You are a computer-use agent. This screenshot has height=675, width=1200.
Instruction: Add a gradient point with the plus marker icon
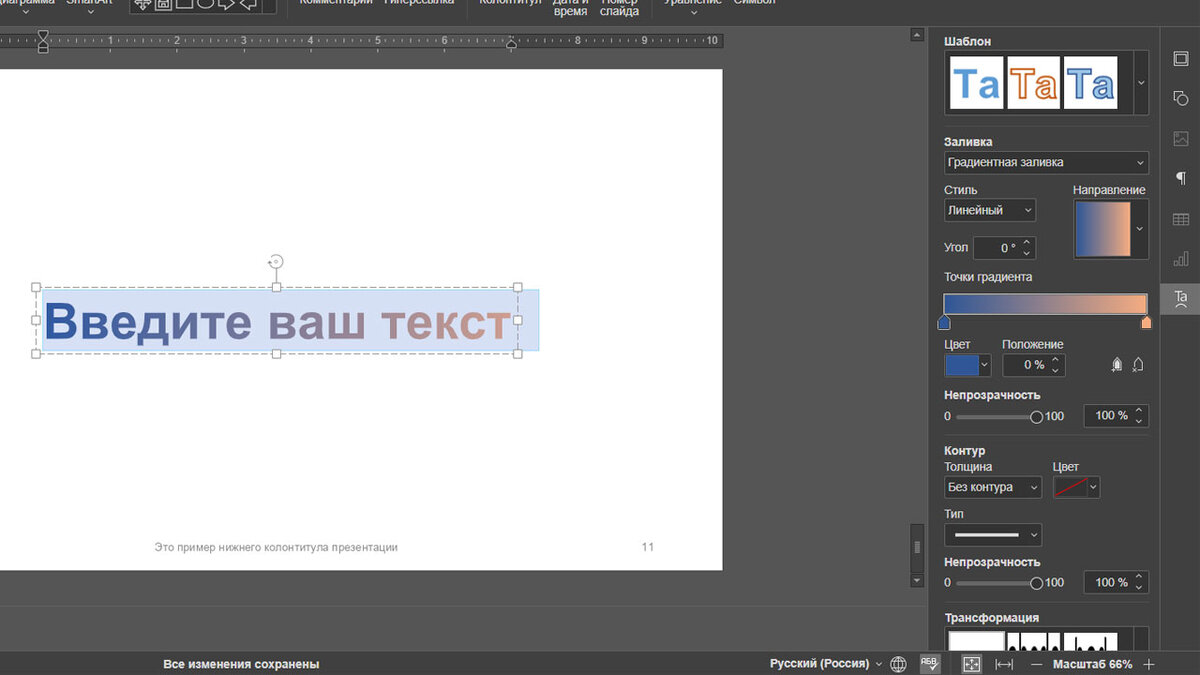click(1117, 365)
